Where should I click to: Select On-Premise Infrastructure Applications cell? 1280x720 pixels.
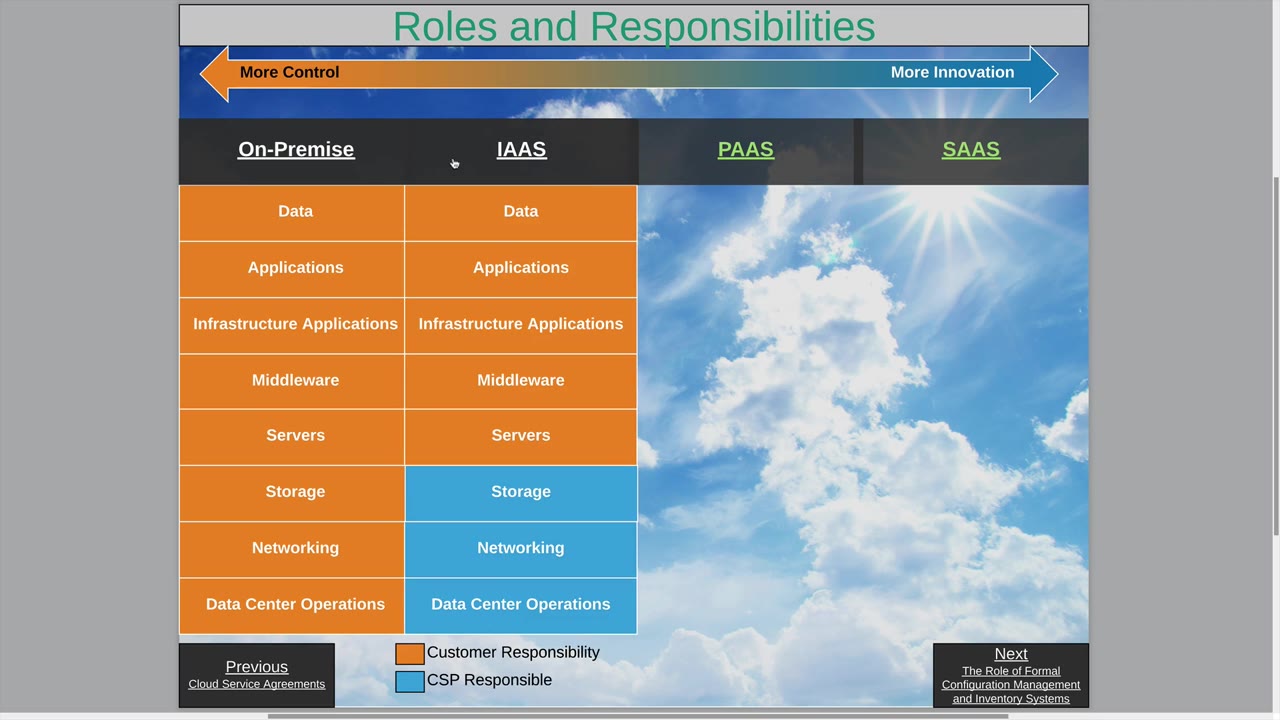point(292,325)
